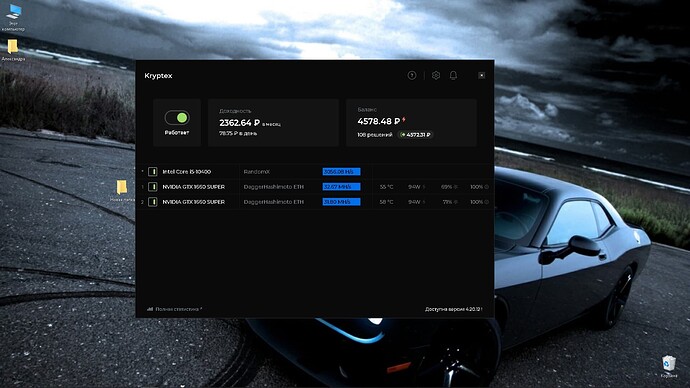
Task: Open the RandomX algorithm cell for the CPU
Action: tap(257, 172)
